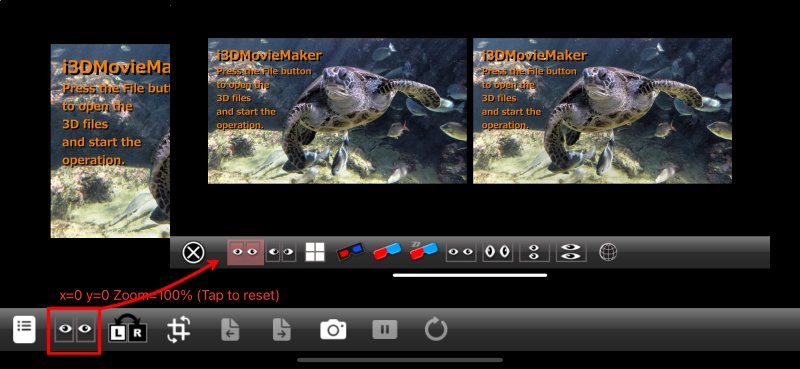Open the file list menu button
Image resolution: width=800 pixels, height=369 pixels.
click(x=24, y=329)
